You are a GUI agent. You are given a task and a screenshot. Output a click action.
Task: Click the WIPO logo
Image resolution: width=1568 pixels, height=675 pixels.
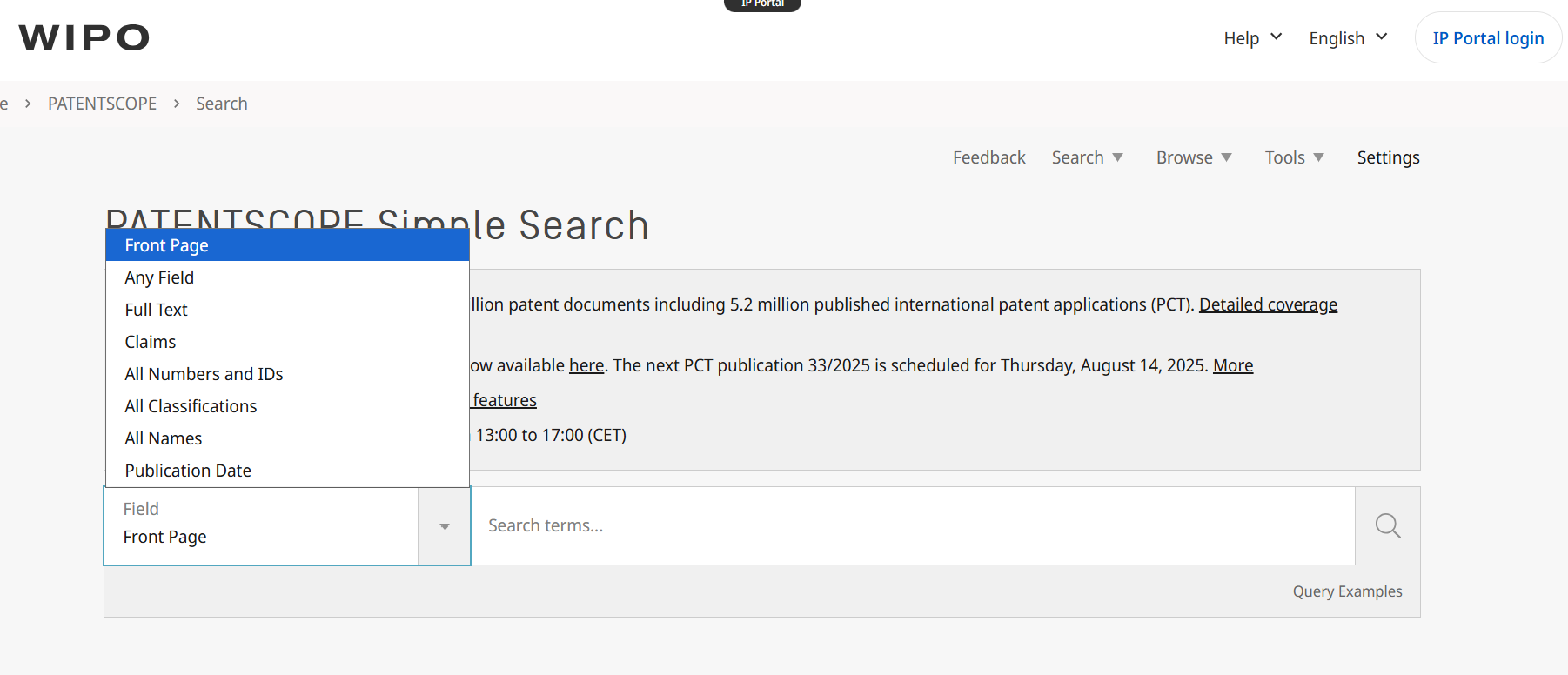pos(84,37)
